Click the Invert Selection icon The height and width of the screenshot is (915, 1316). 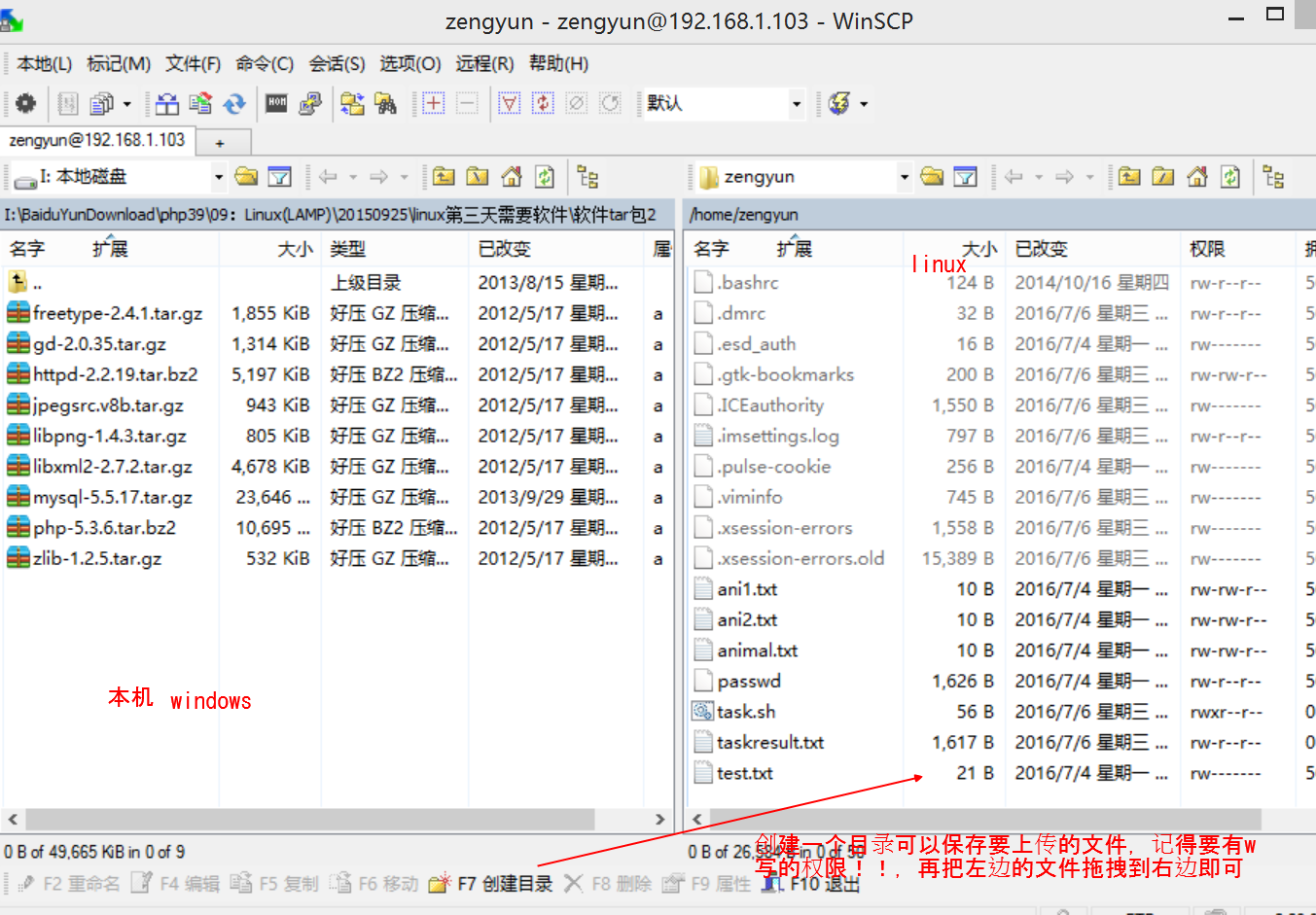543,103
